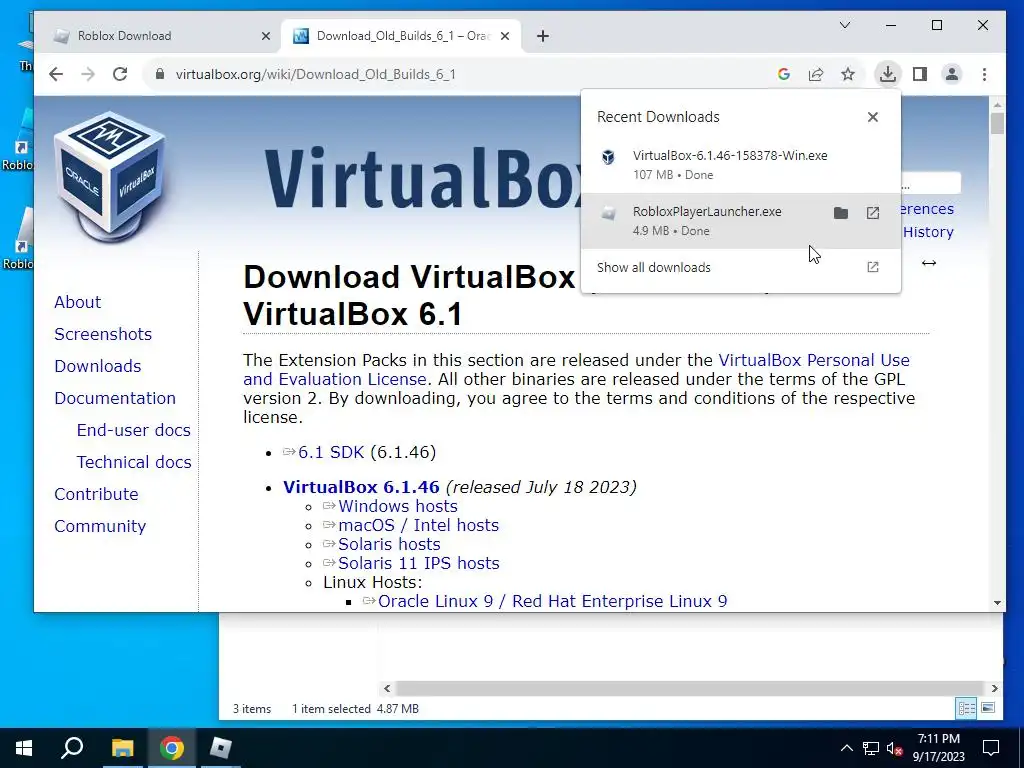The width and height of the screenshot is (1024, 768).
Task: View site info via the padlock icon
Action: (x=160, y=74)
